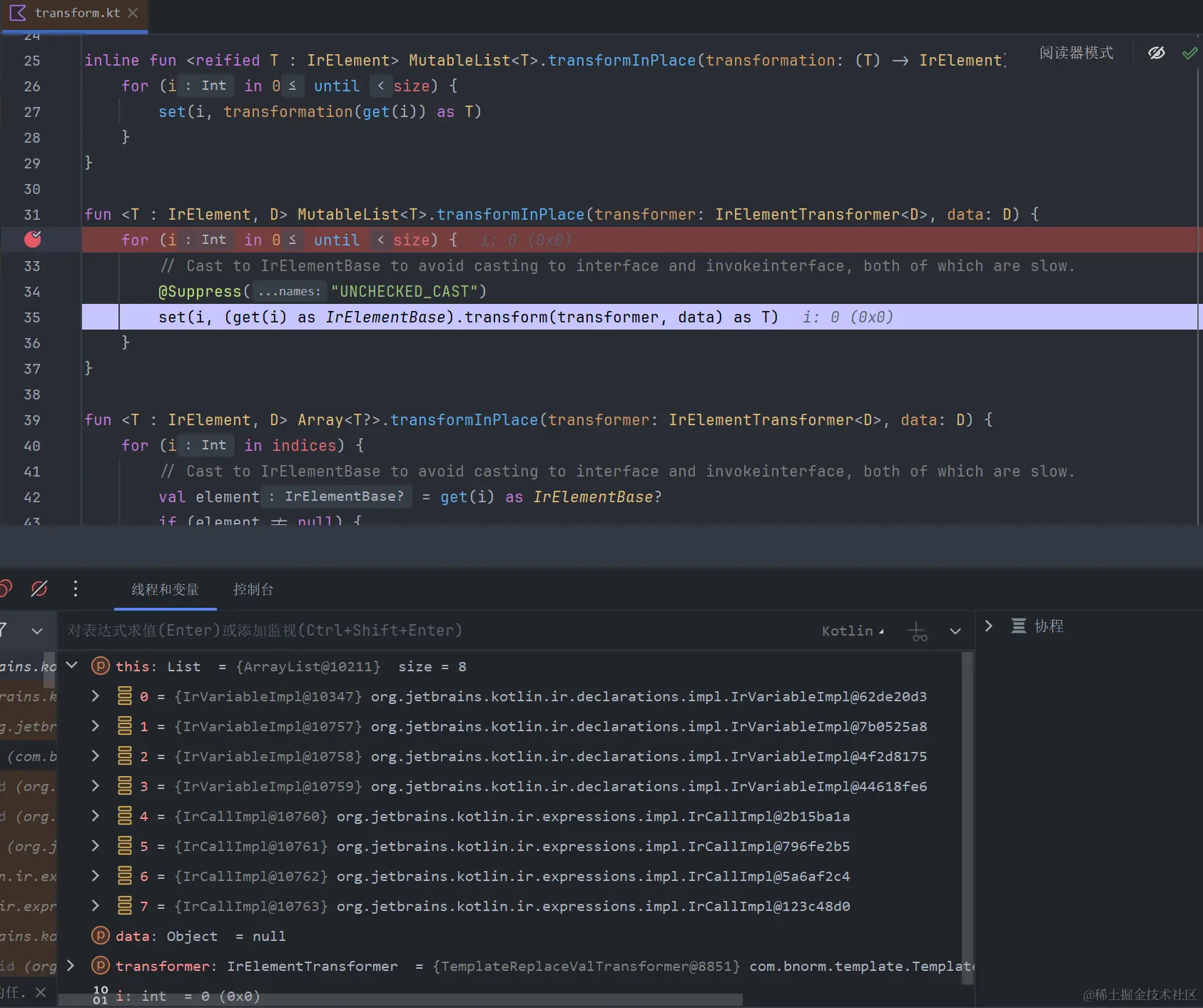Select the transform.kt editor tab

[74, 14]
